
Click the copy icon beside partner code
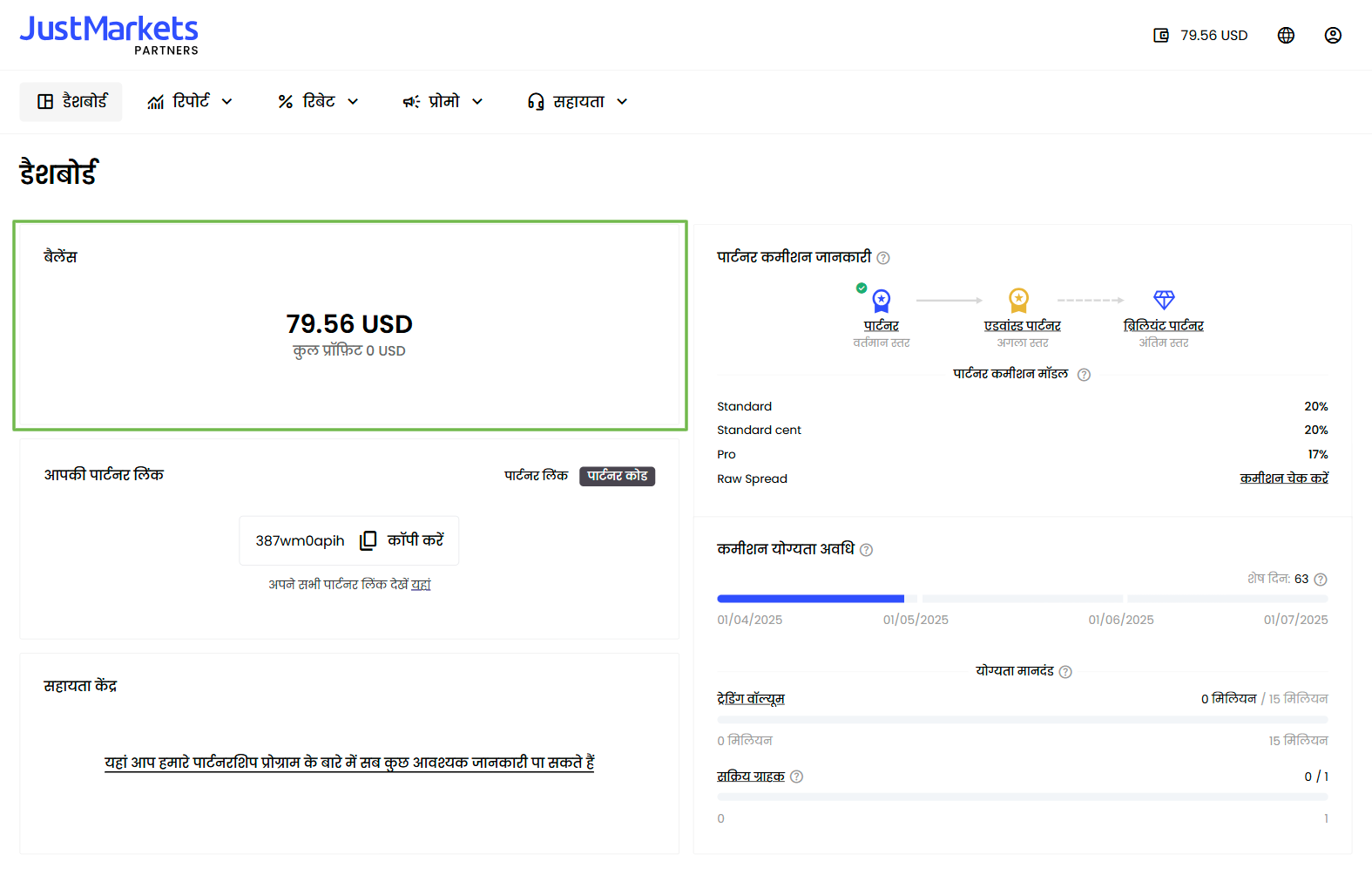pos(368,540)
